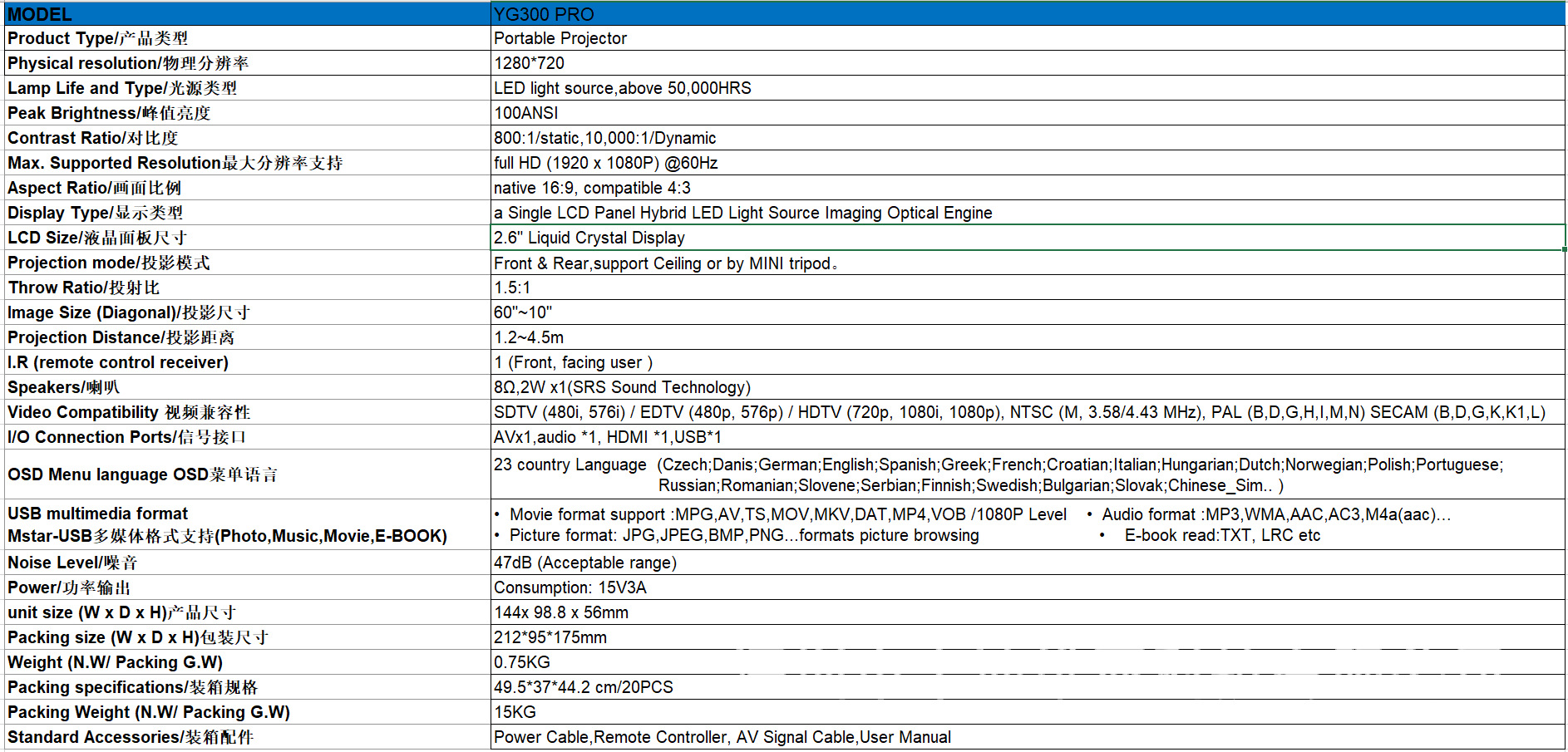
Task: Click the AVx1,audio *1, HDMI cell
Action: pyautogui.click(x=1028, y=437)
